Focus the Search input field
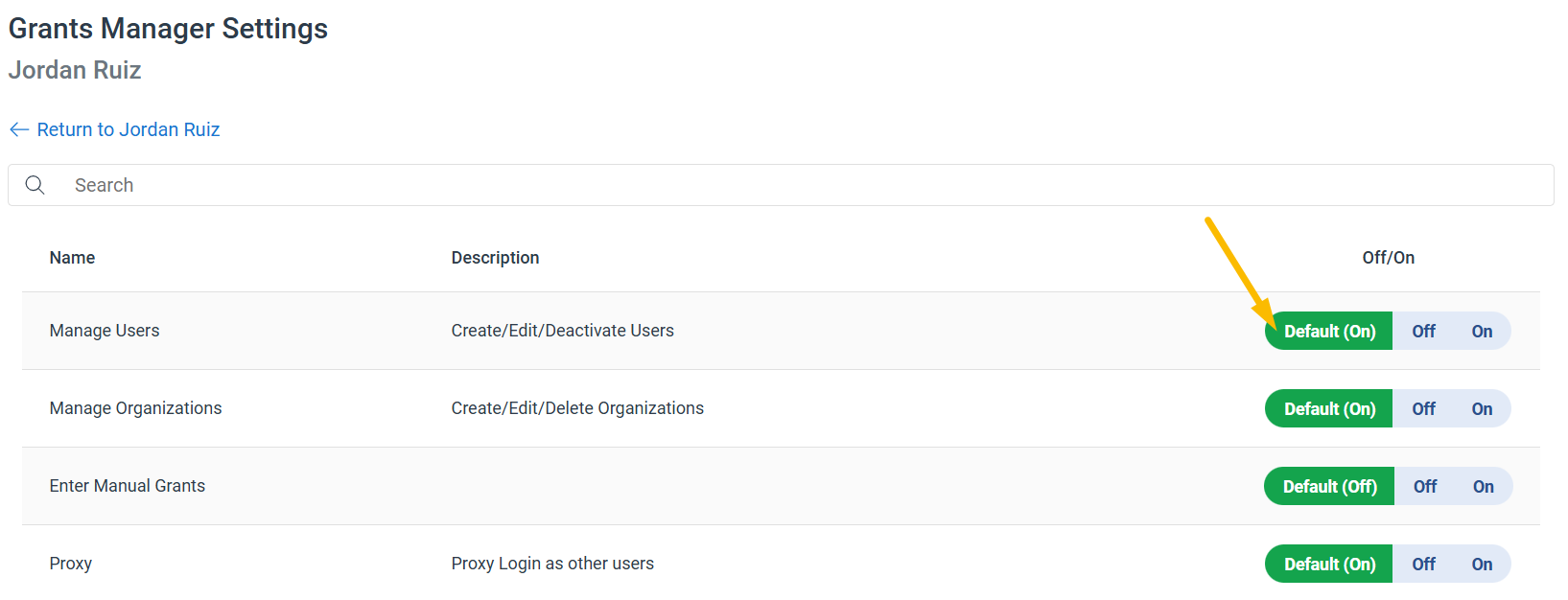This screenshot has height=600, width=1568. point(781,185)
